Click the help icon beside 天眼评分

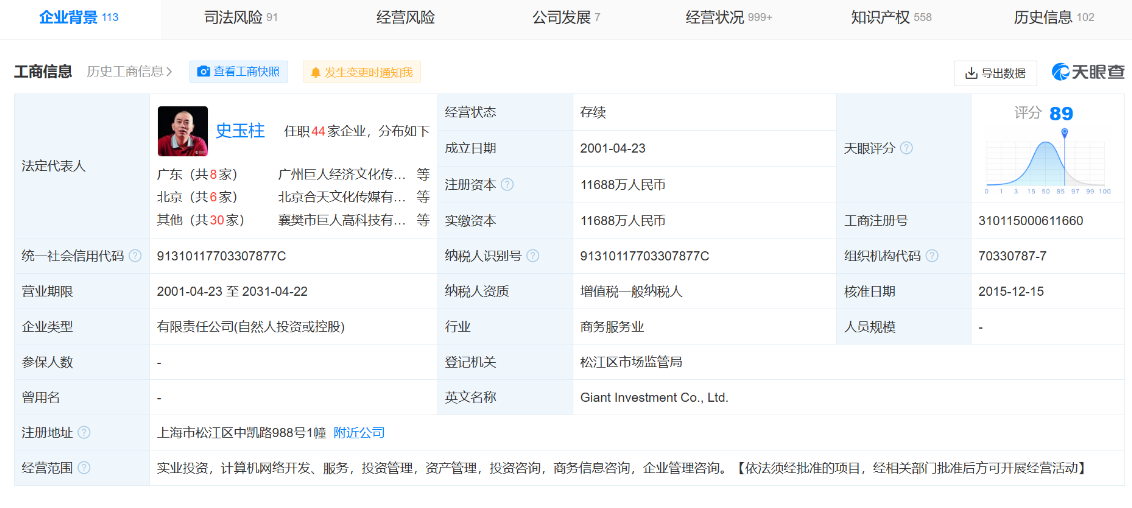tap(906, 148)
